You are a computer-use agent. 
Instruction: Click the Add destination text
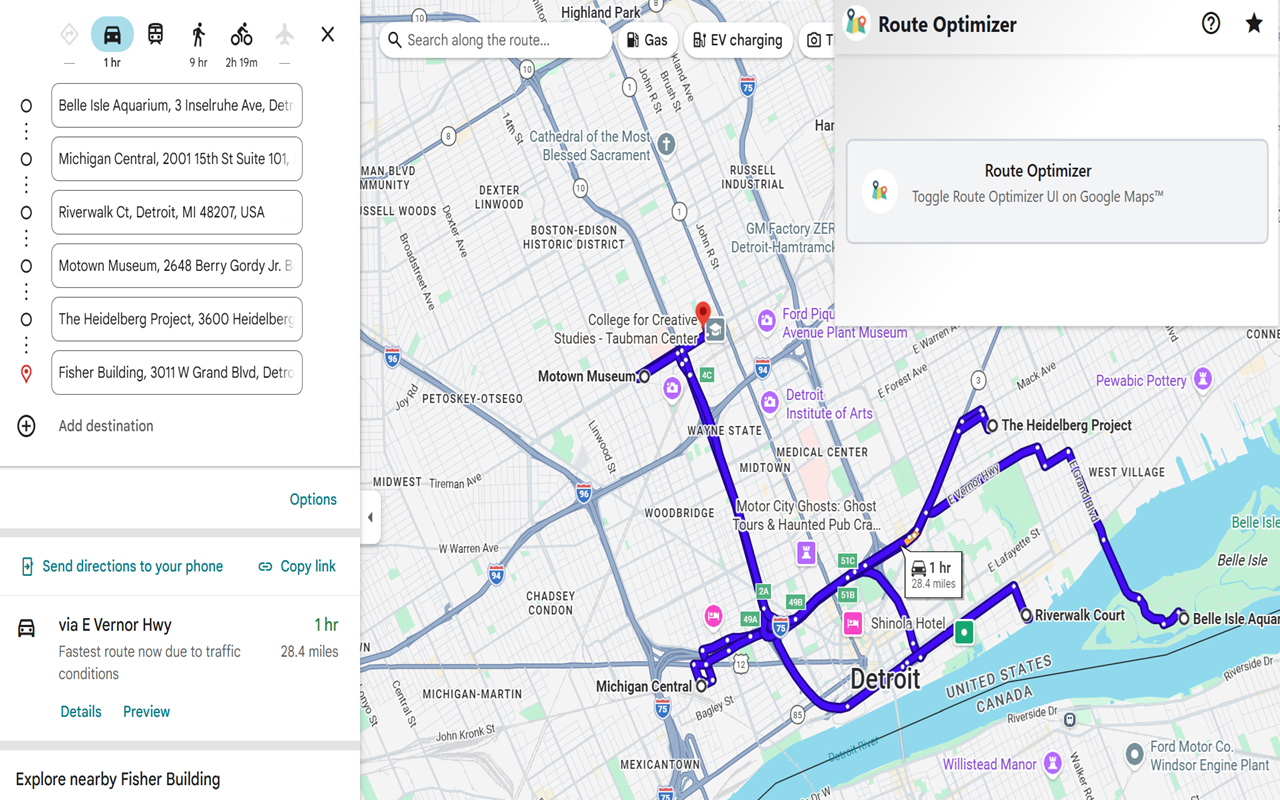pyautogui.click(x=106, y=426)
